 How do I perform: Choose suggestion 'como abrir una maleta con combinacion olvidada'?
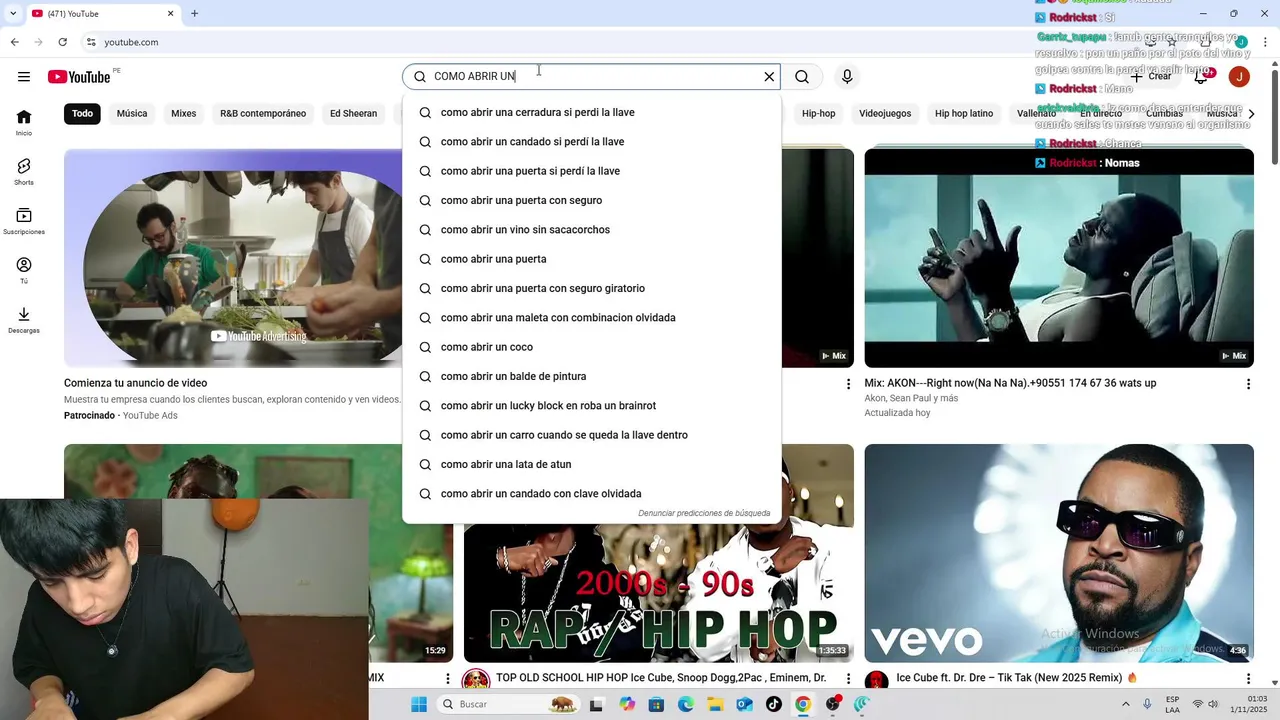click(592, 318)
